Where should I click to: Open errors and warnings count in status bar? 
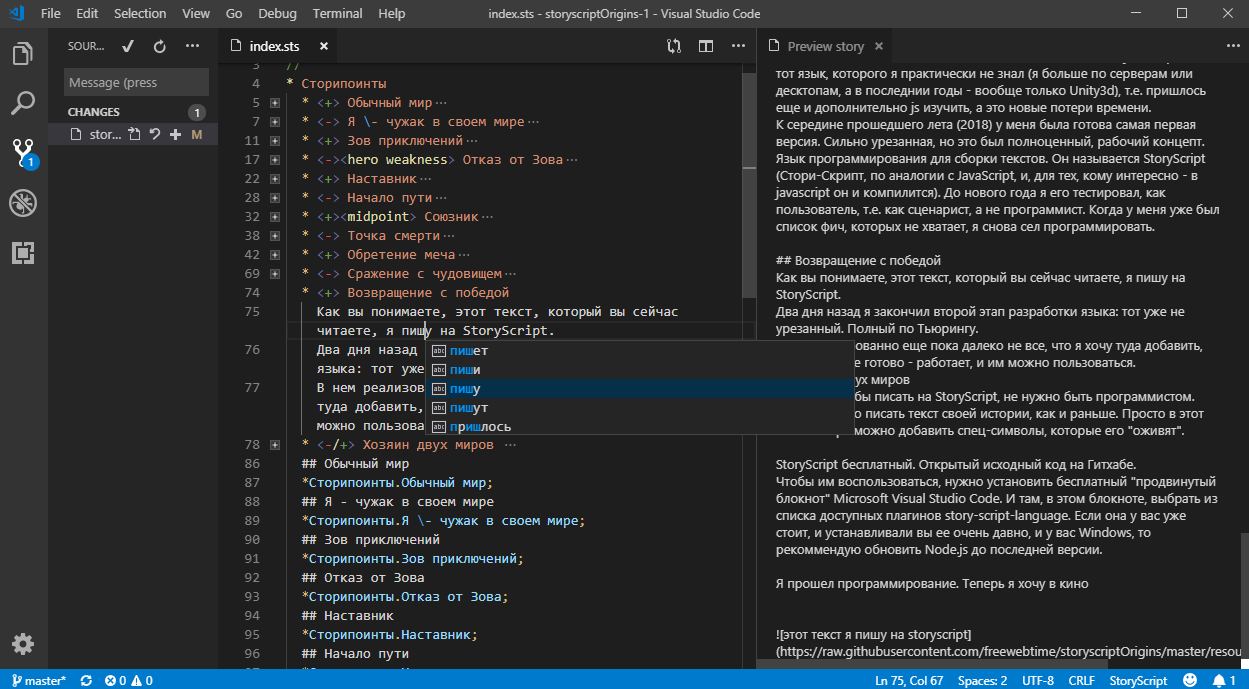tap(128, 680)
